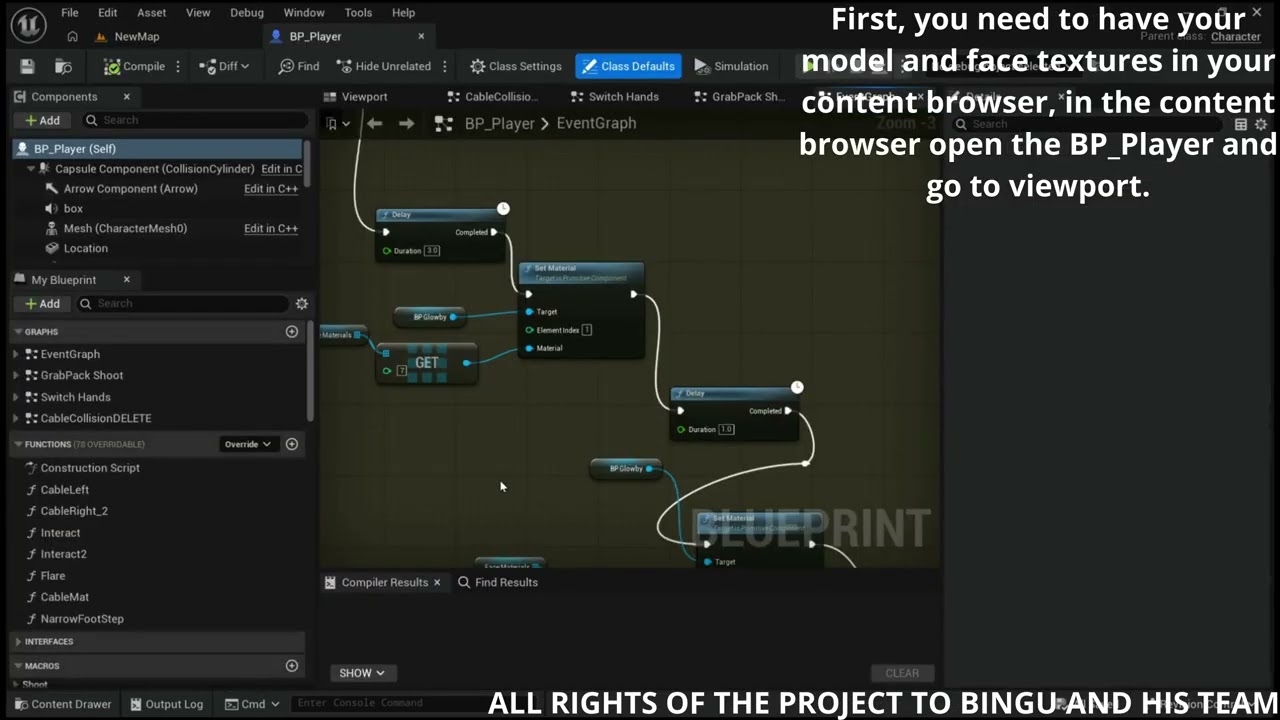Navigate forward in graph history

click(x=406, y=124)
